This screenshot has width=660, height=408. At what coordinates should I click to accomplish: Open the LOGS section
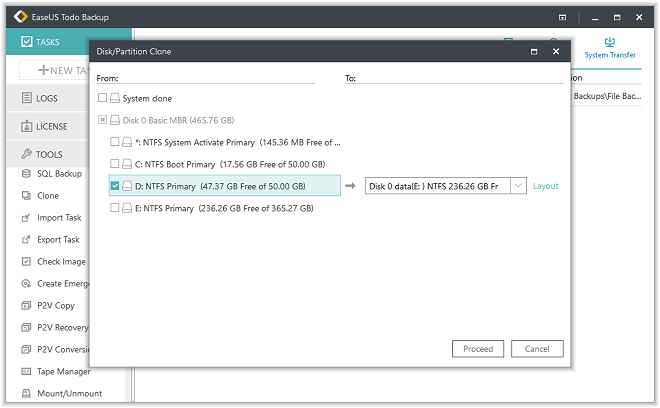coord(47,99)
